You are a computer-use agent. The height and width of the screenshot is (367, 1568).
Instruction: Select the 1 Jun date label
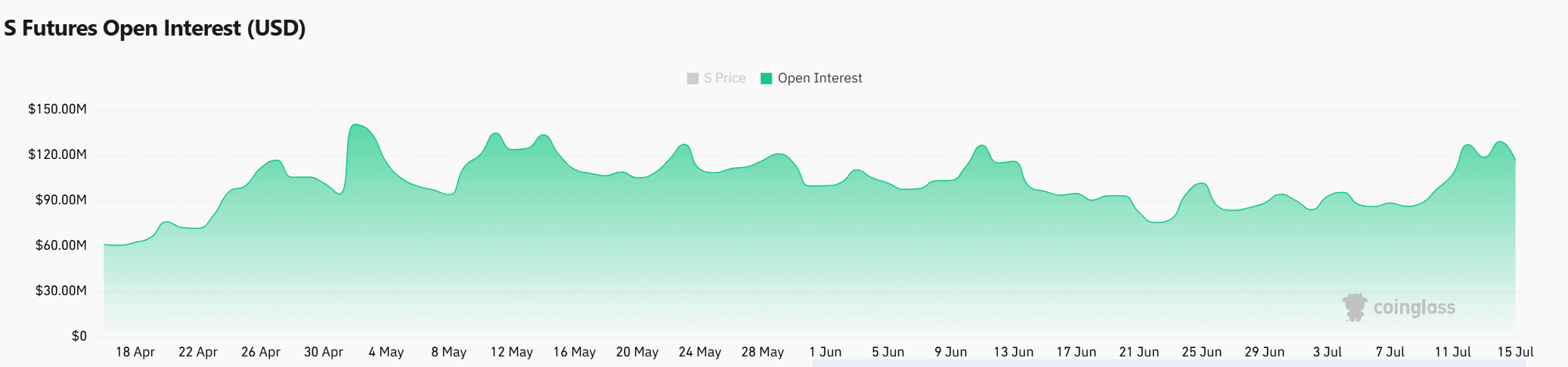pyautogui.click(x=825, y=352)
